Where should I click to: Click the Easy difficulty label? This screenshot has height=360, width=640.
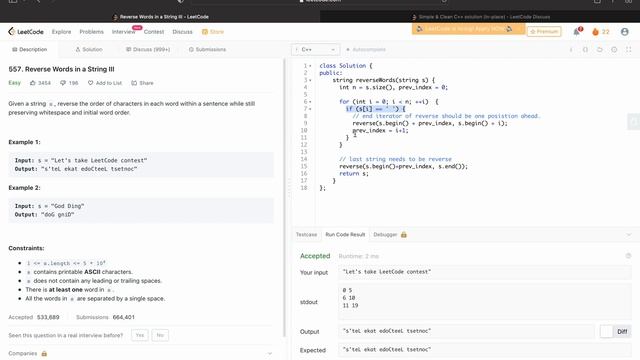pyautogui.click(x=15, y=83)
